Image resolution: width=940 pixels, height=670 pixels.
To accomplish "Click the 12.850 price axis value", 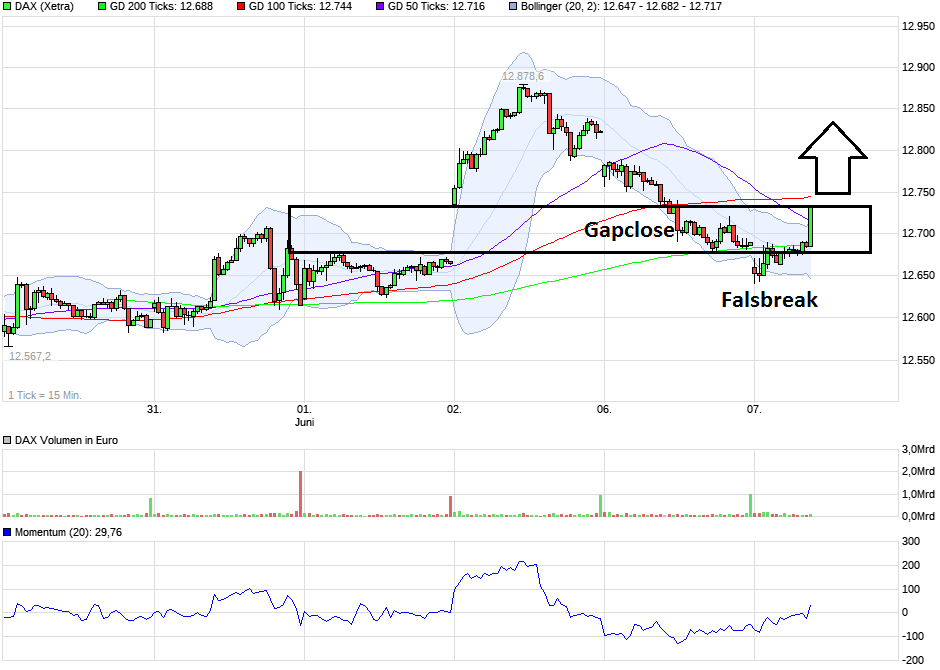I will 918,109.
